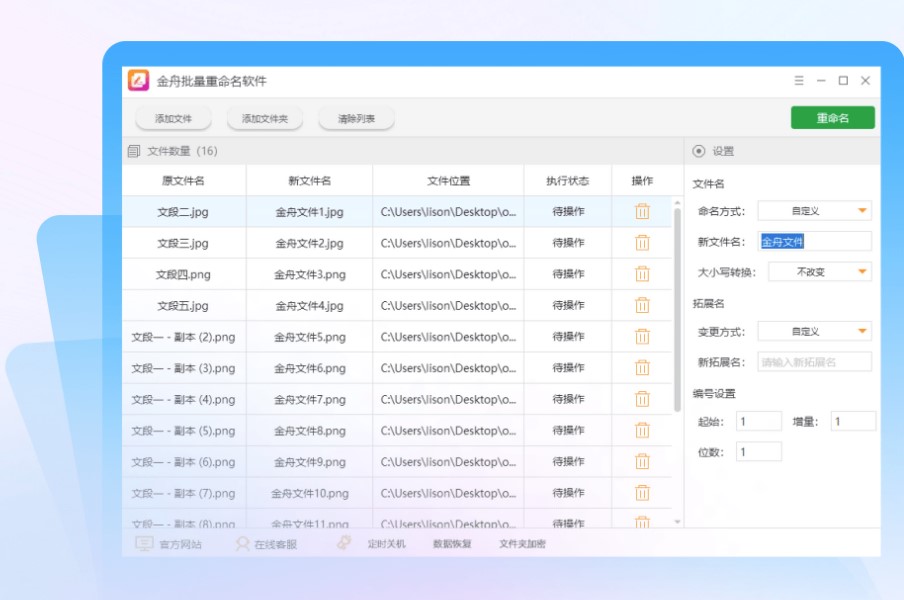Click the 官方网站 monitor icon
The image size is (904, 600).
pos(144,544)
